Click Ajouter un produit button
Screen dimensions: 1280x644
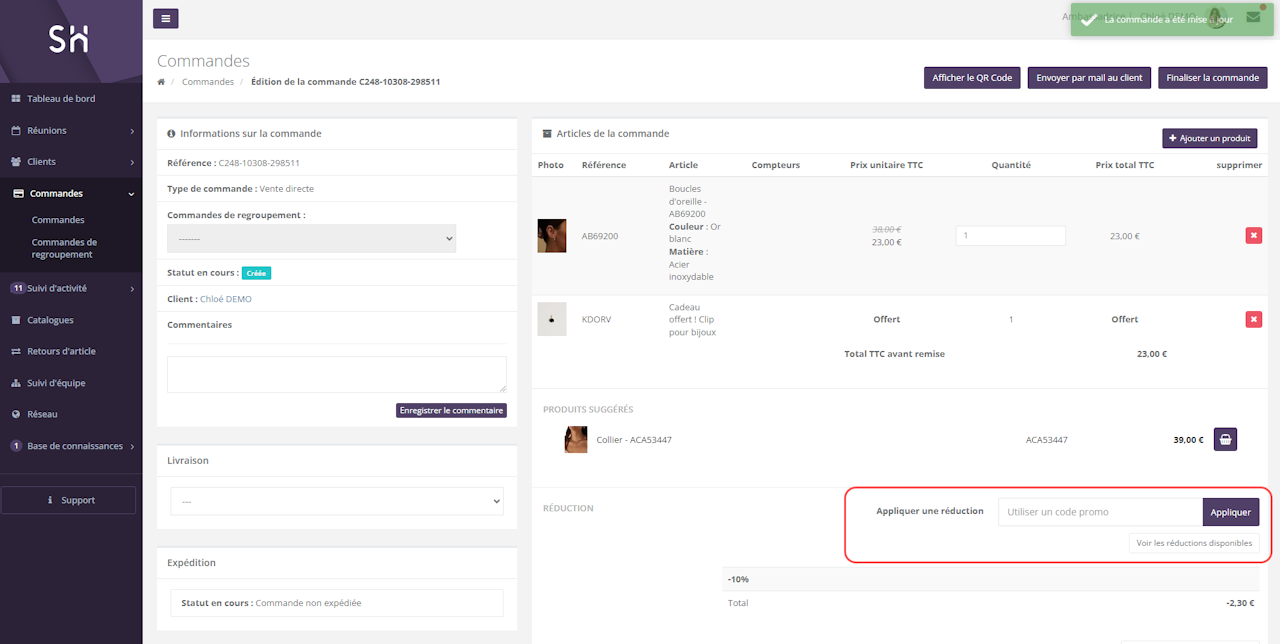(x=1209, y=138)
